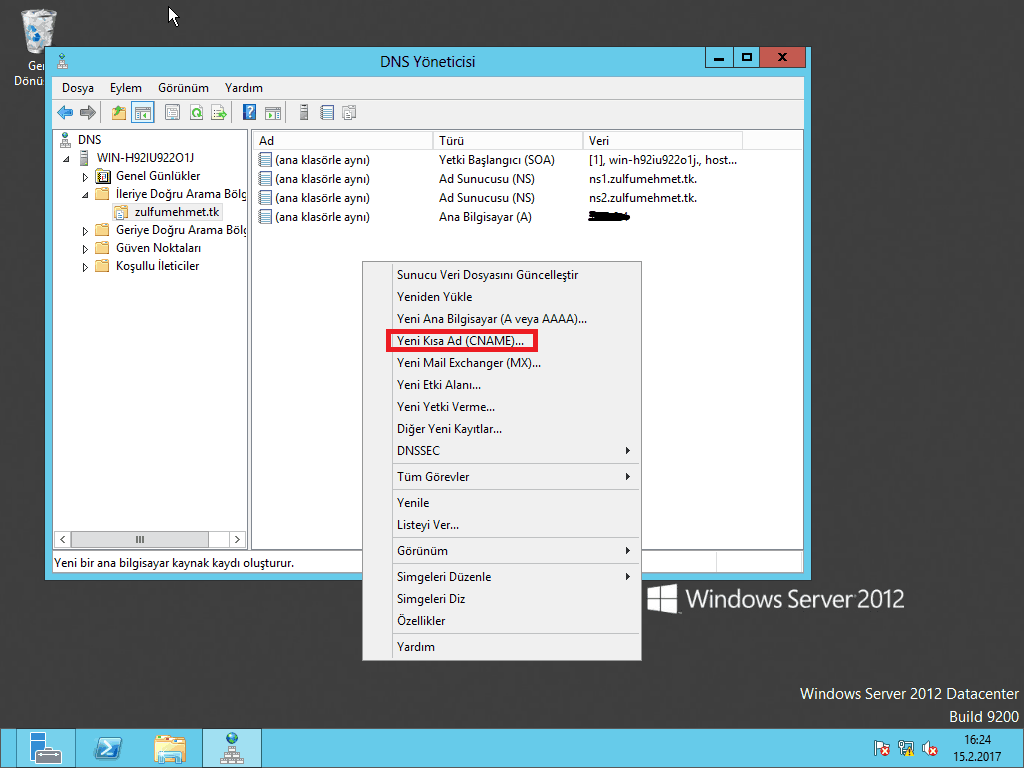Open Recycle Bin on desktop
Screen dimensions: 1024x768
(x=39, y=33)
